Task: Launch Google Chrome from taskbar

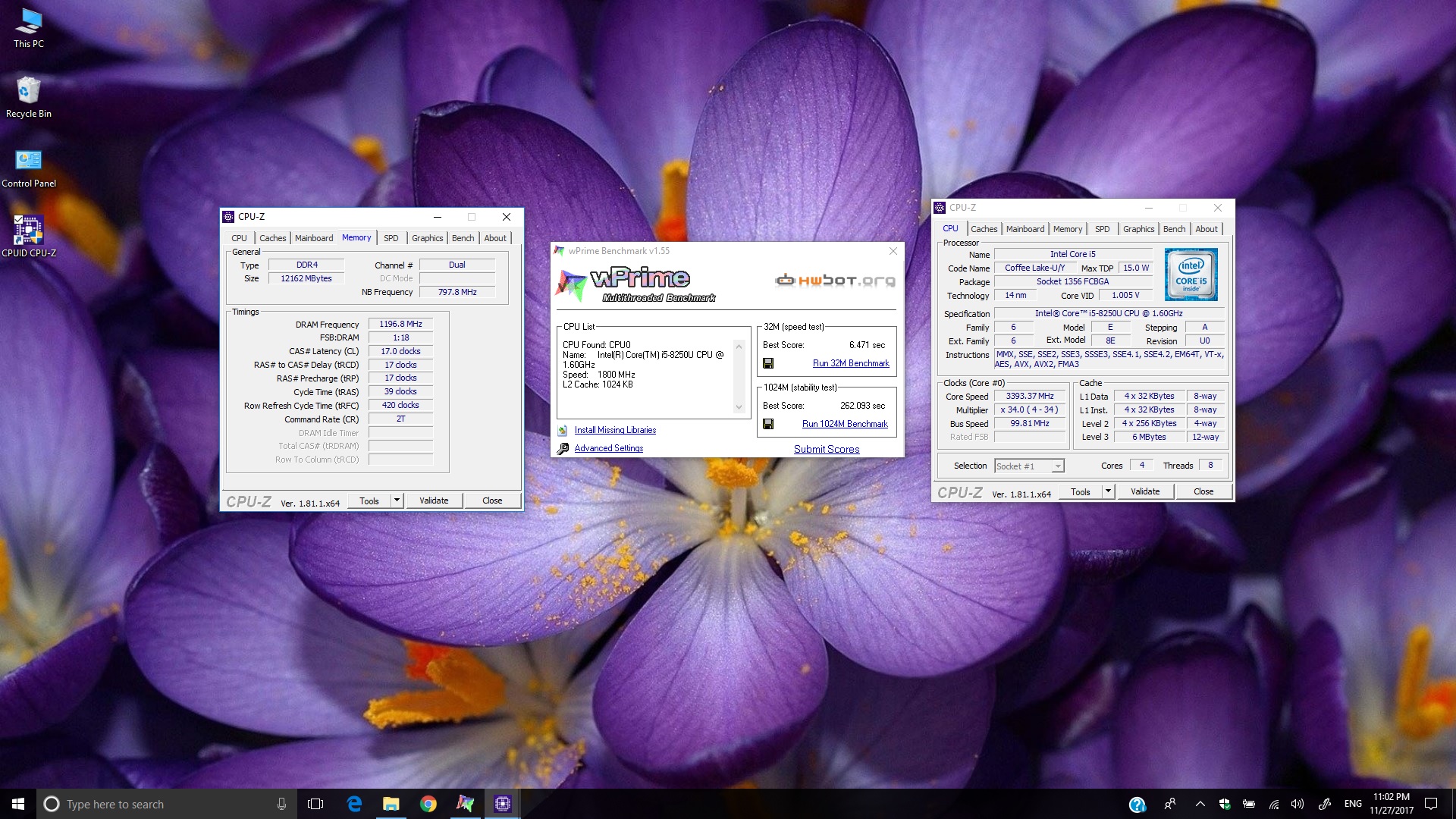Action: (428, 804)
